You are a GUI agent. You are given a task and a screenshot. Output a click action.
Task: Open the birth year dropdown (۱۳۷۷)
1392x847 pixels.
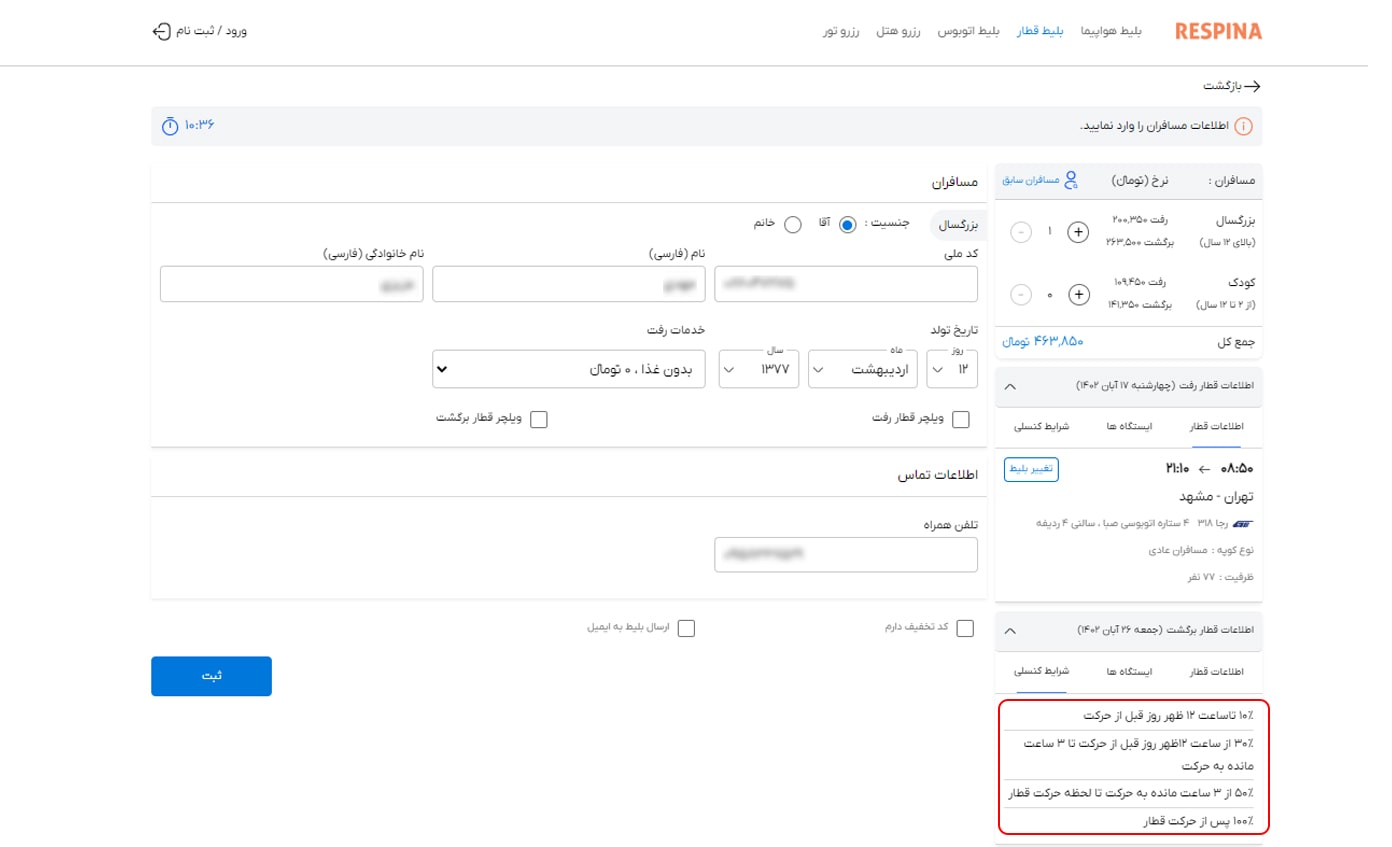(759, 370)
